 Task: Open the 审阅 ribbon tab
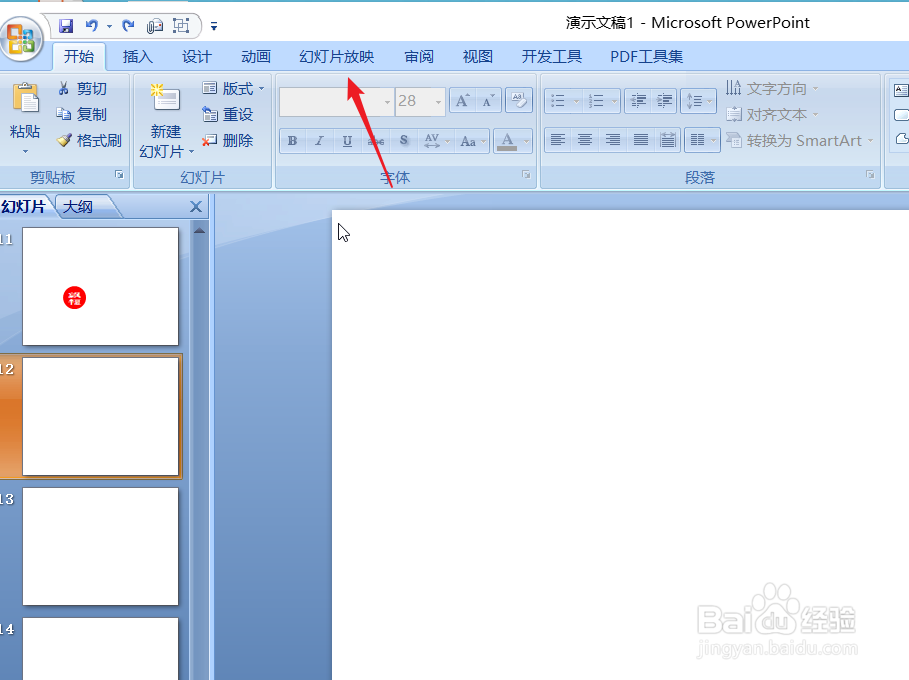(x=419, y=57)
